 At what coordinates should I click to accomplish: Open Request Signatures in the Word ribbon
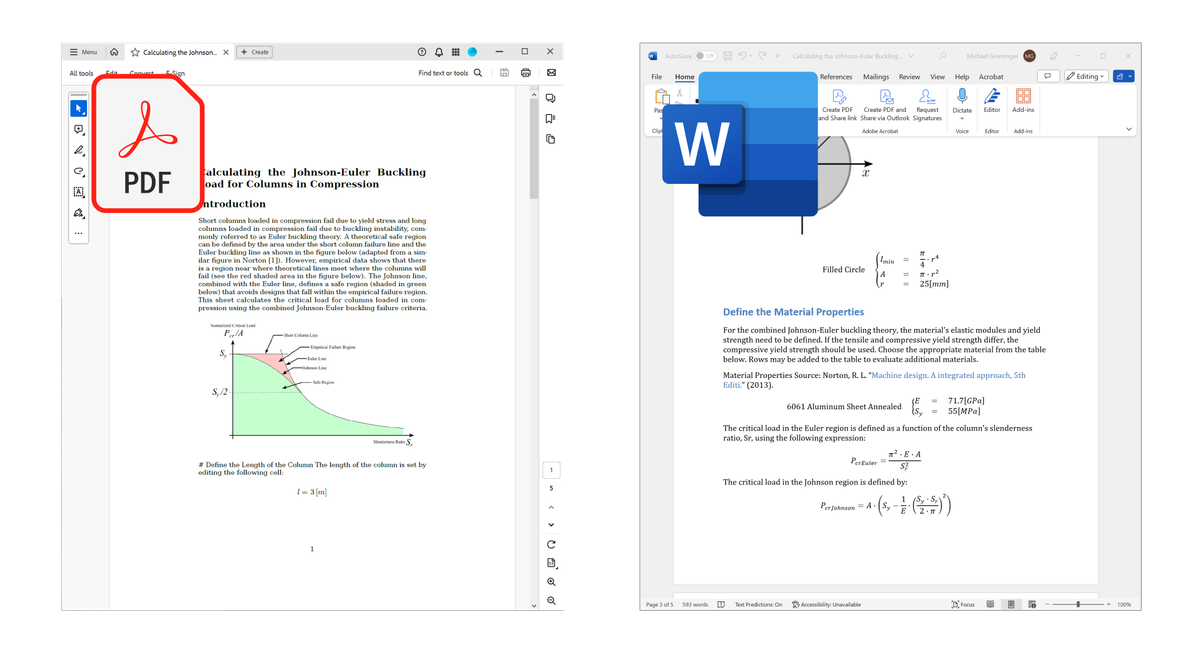click(928, 105)
